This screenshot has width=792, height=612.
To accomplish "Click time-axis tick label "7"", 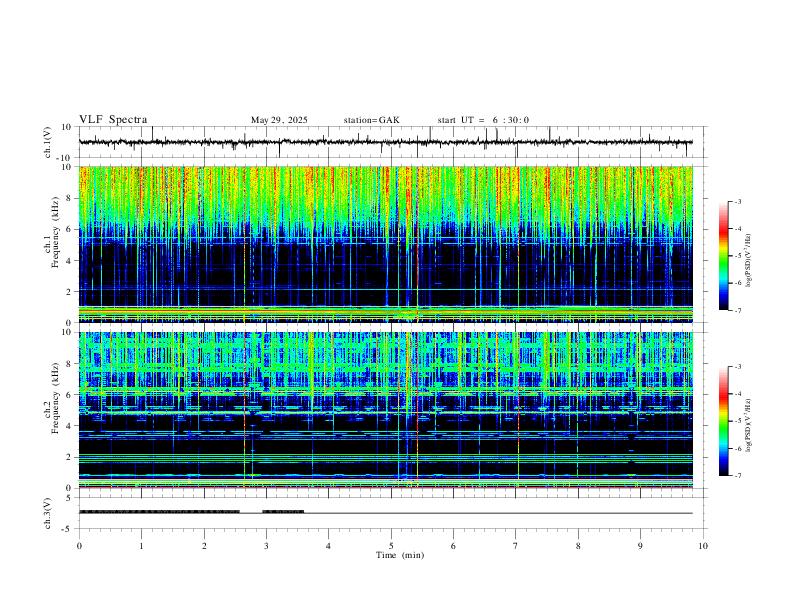I will point(516,546).
